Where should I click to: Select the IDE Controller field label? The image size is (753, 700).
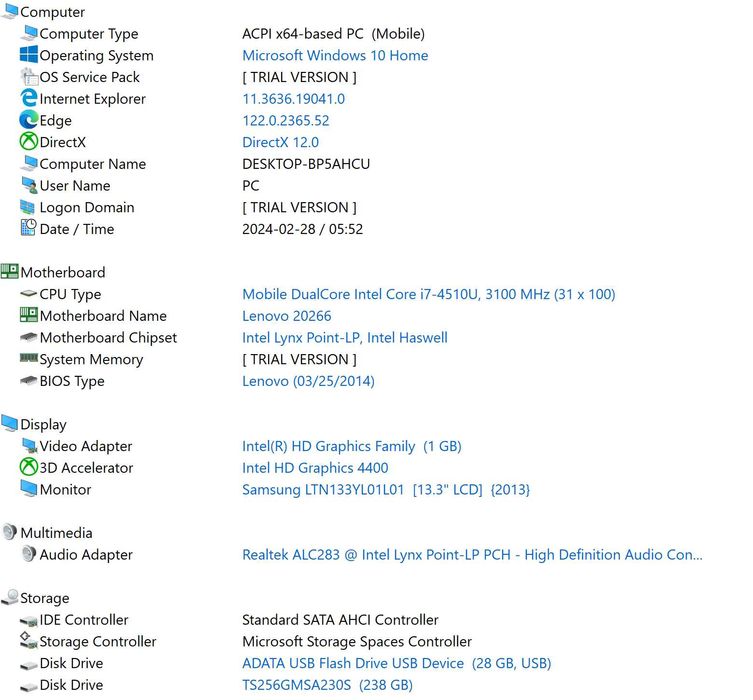pyautogui.click(x=84, y=619)
